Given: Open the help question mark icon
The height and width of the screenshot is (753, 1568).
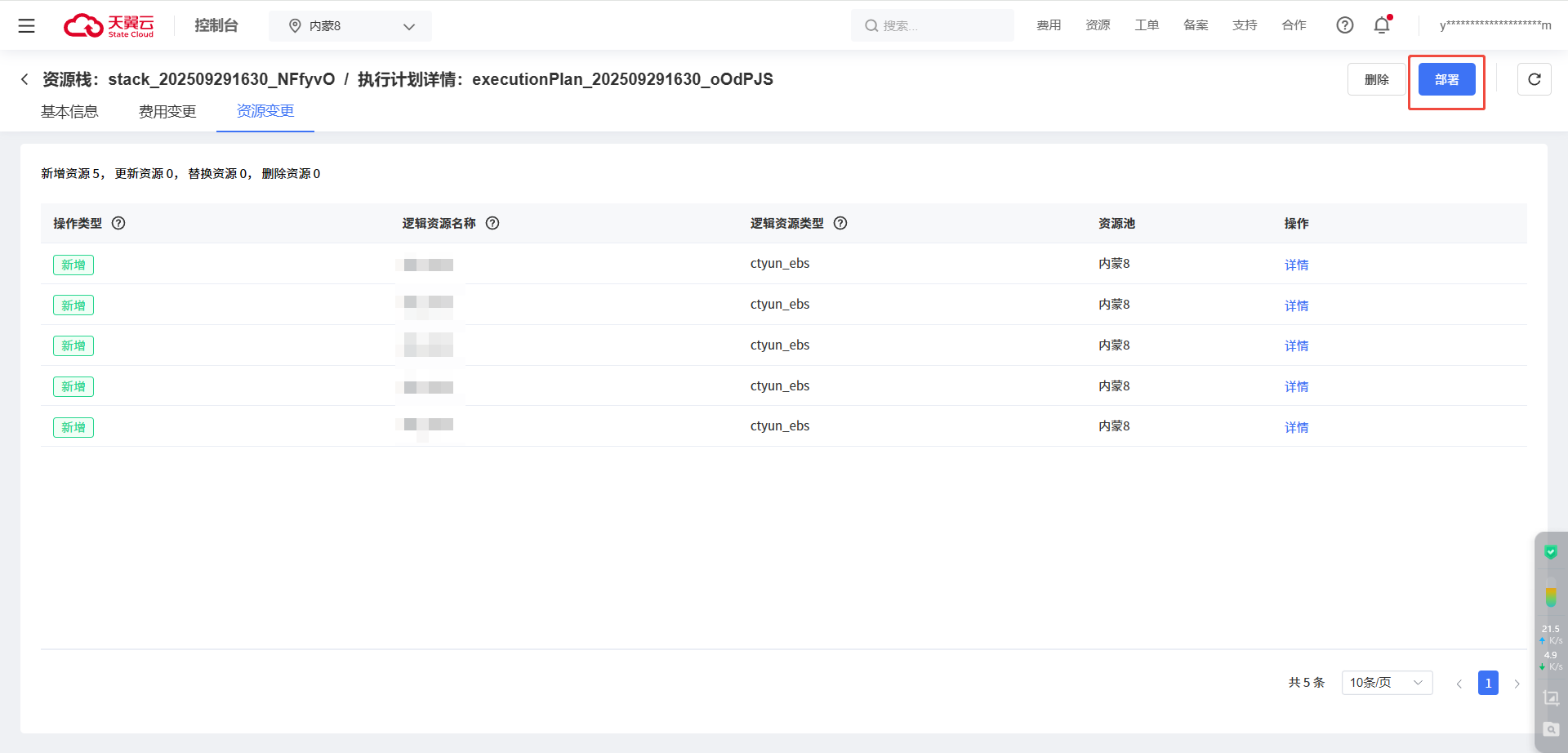Looking at the screenshot, I should 1344,25.
